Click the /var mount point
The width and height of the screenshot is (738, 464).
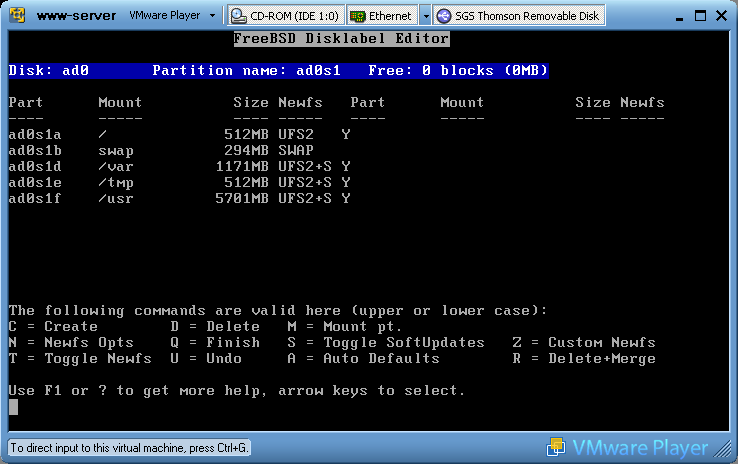[x=116, y=167]
